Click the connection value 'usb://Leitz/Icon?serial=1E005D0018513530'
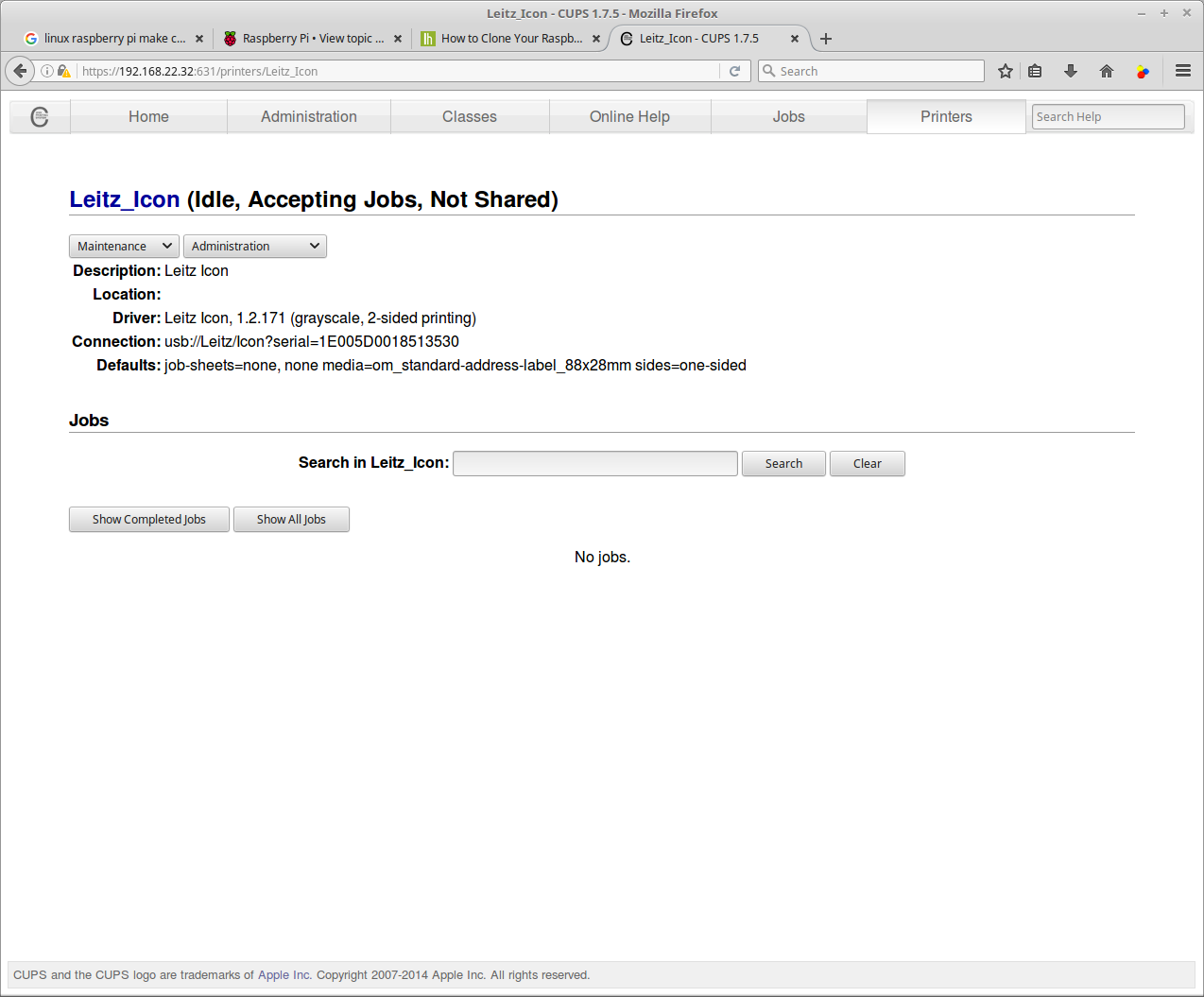 [x=312, y=341]
